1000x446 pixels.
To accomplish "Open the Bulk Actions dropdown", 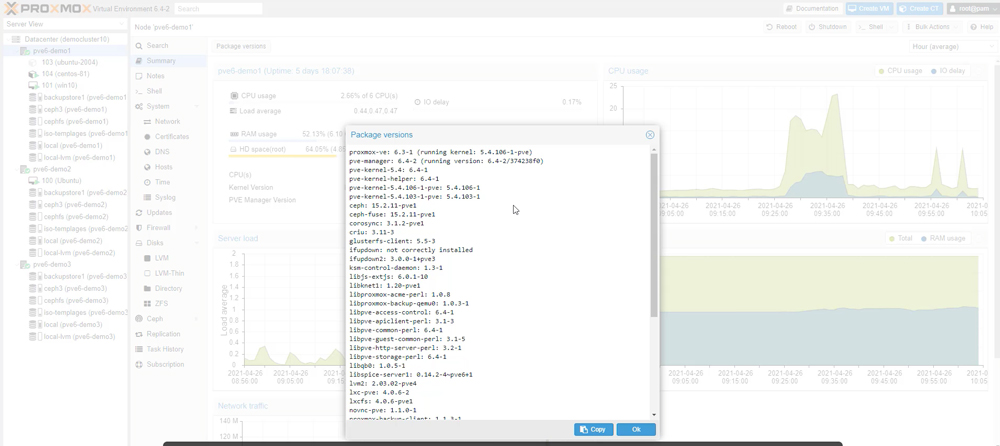I will [932, 27].
